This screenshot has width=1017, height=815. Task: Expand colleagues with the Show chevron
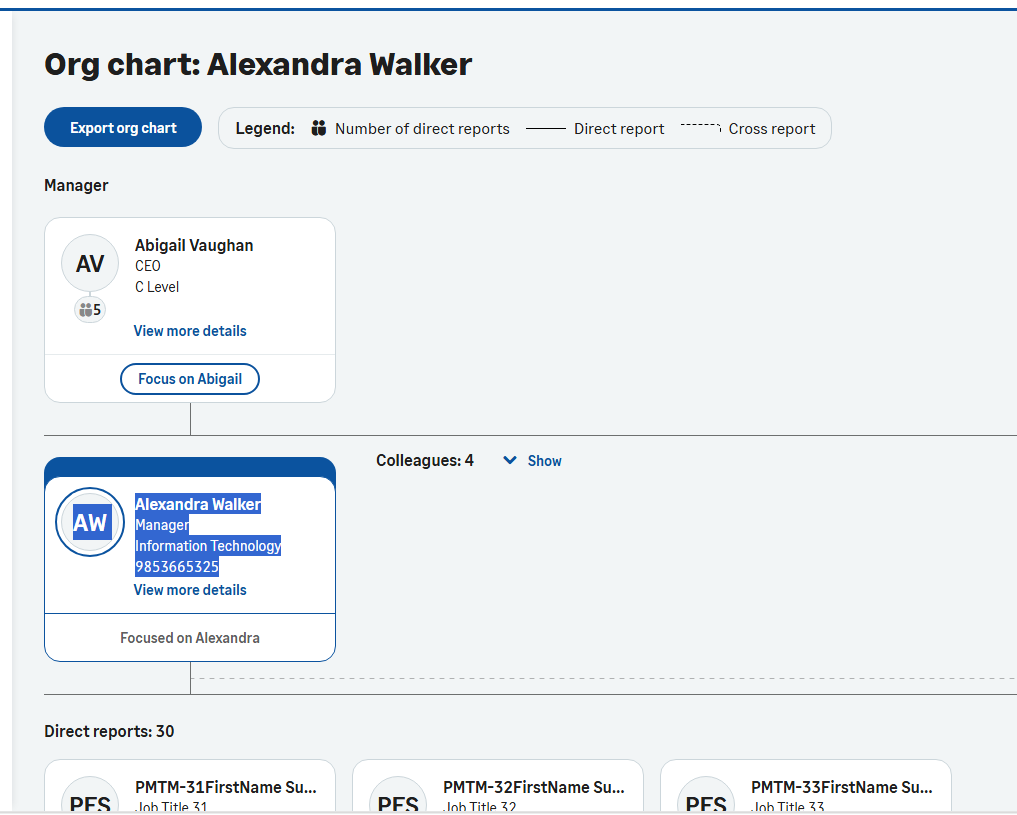[510, 460]
